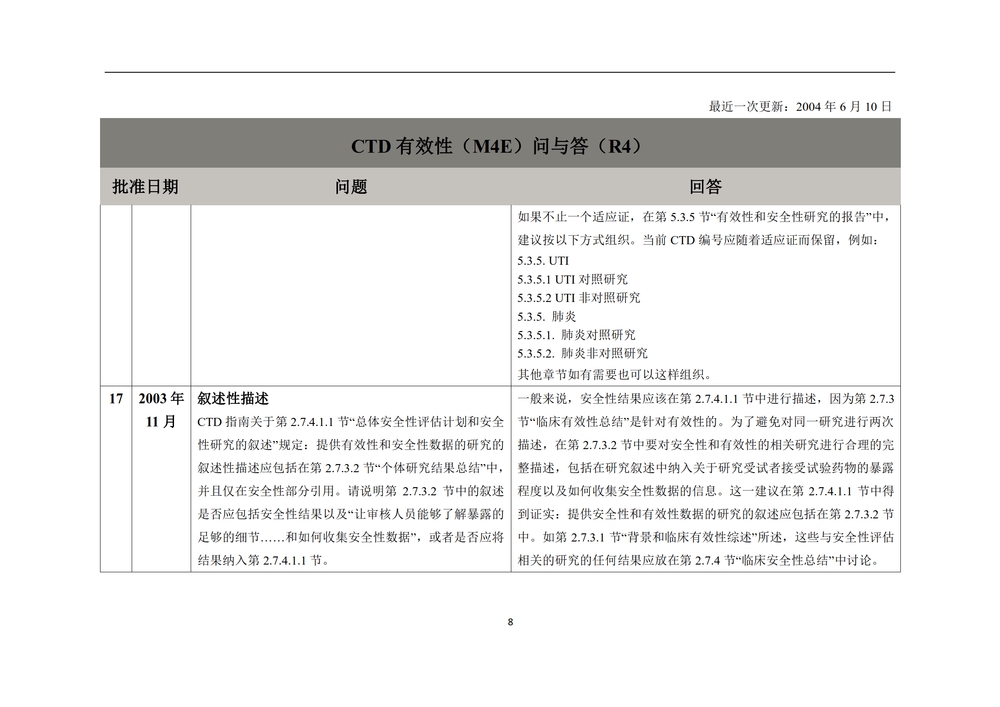Click the line "5.3.5.1 UTI 对照研究"

[x=573, y=279]
